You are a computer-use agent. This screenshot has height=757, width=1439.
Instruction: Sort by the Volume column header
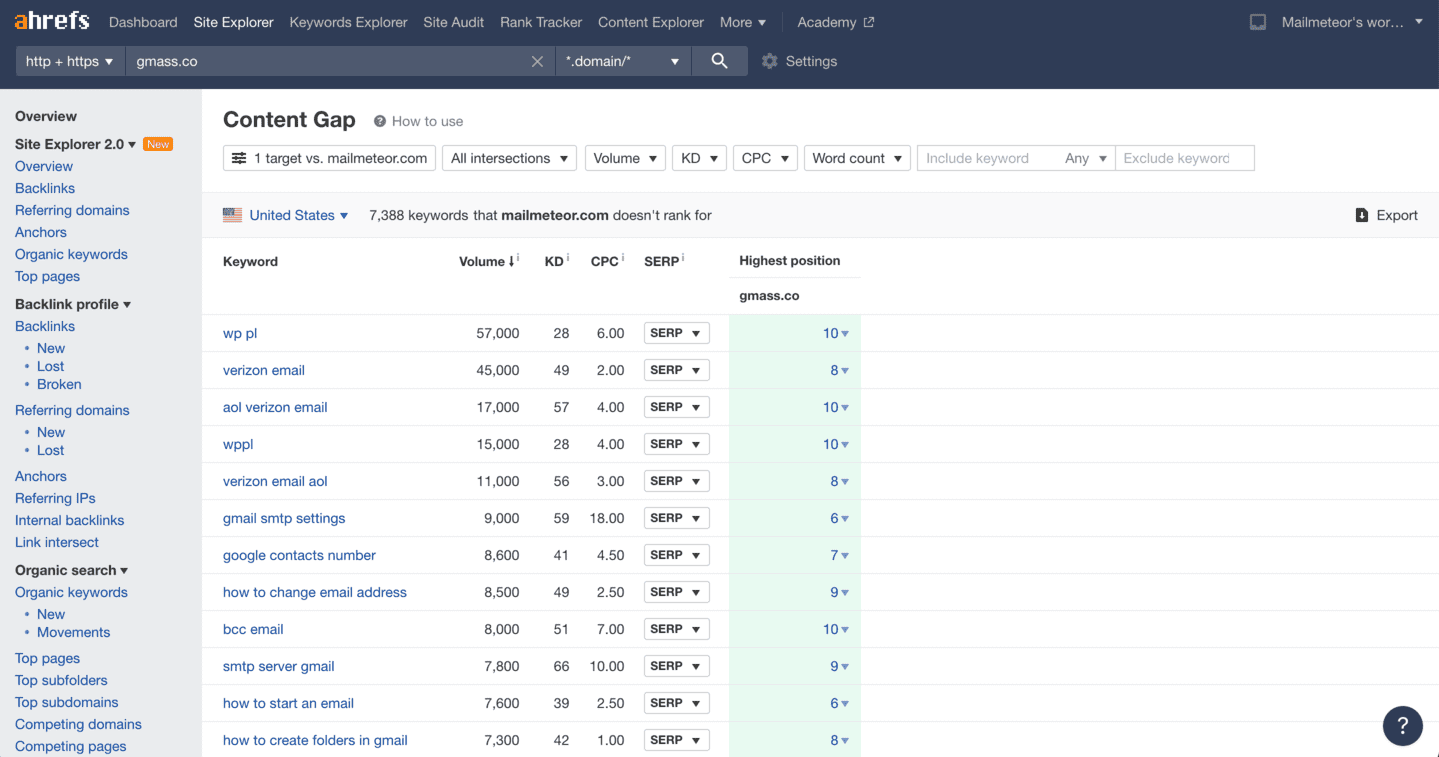487,261
